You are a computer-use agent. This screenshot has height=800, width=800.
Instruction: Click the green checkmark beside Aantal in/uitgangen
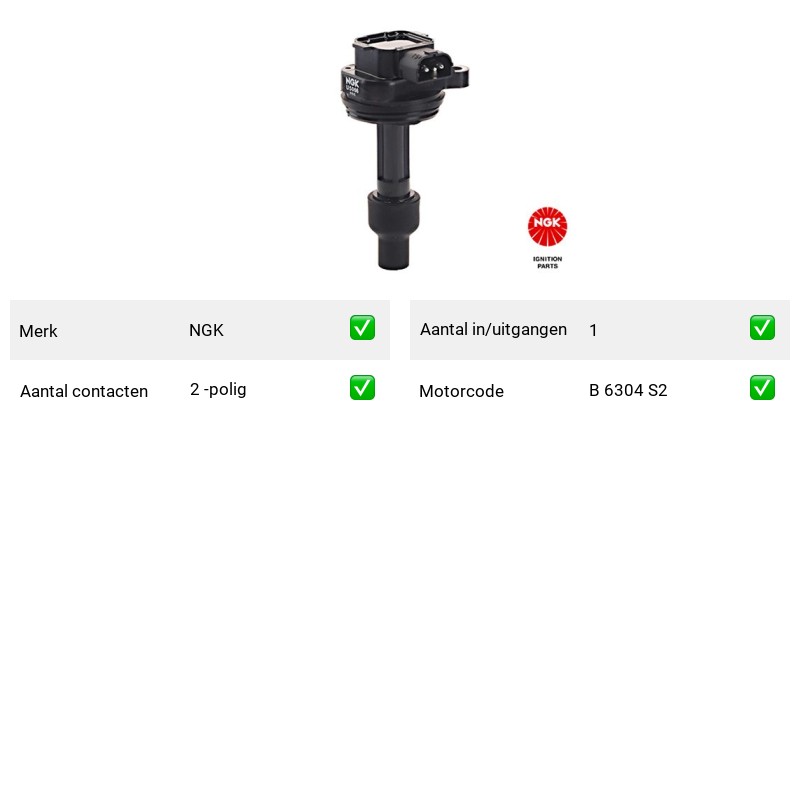(x=762, y=328)
